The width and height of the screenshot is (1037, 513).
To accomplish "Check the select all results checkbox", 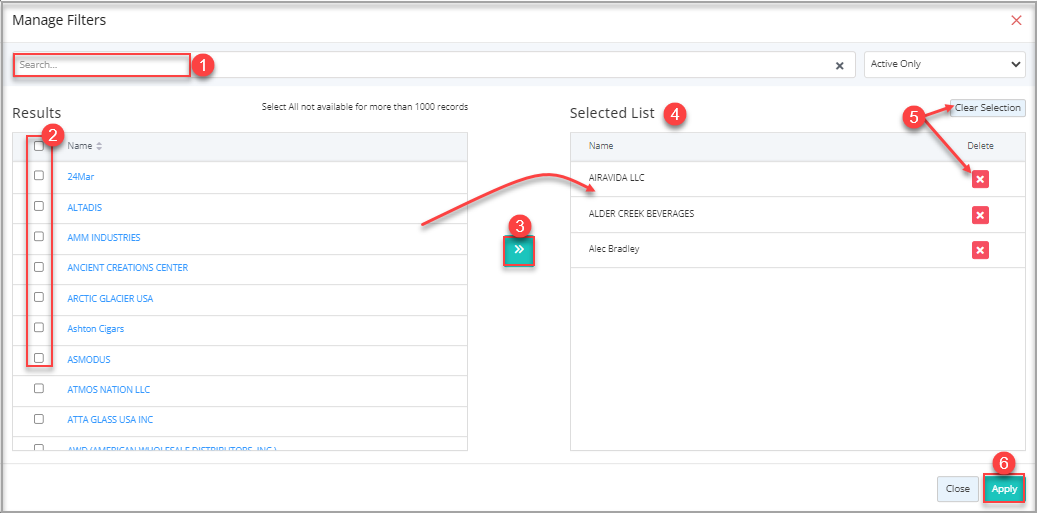I will 39,146.
